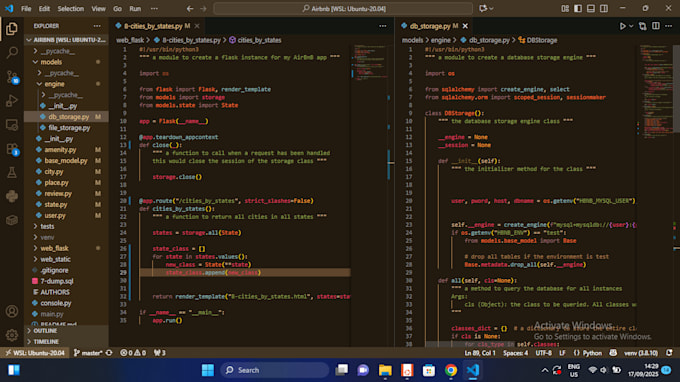
Task: Open Source Control view with badge
Action: pyautogui.click(x=12, y=77)
